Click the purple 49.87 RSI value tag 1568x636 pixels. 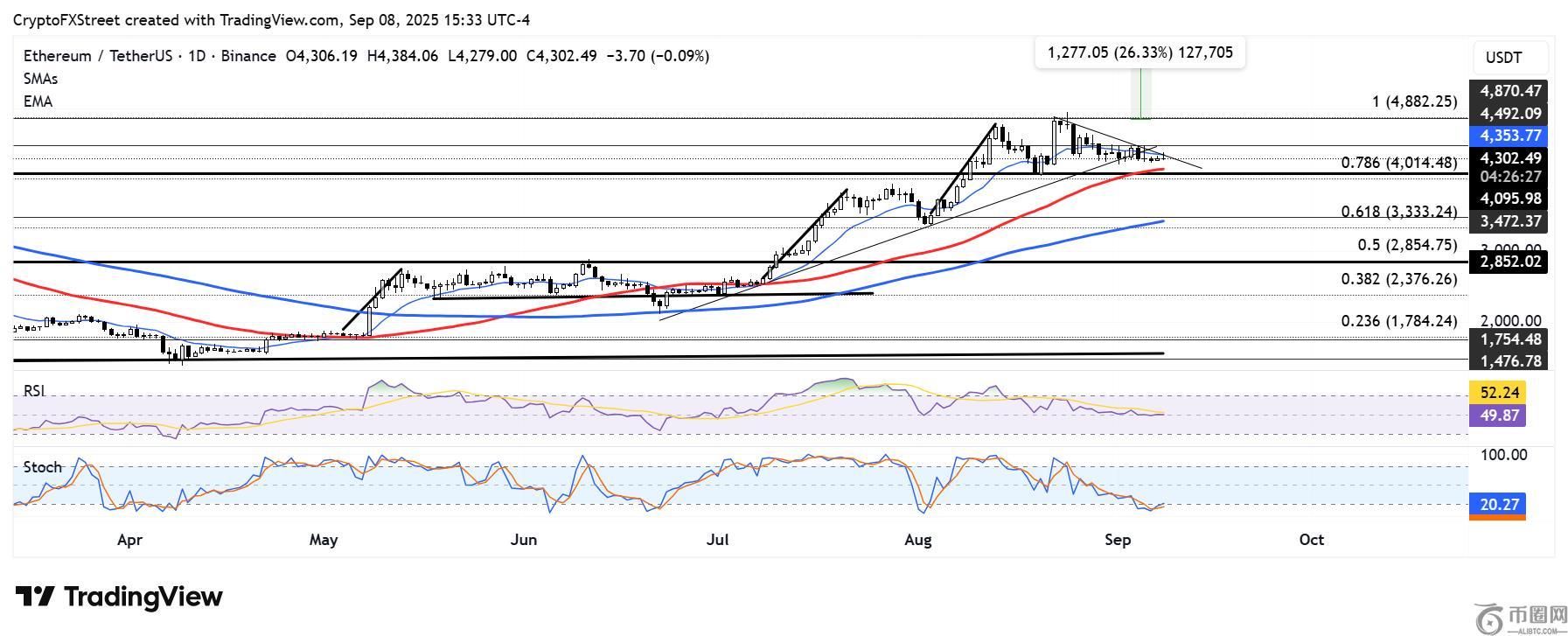[x=1497, y=416]
